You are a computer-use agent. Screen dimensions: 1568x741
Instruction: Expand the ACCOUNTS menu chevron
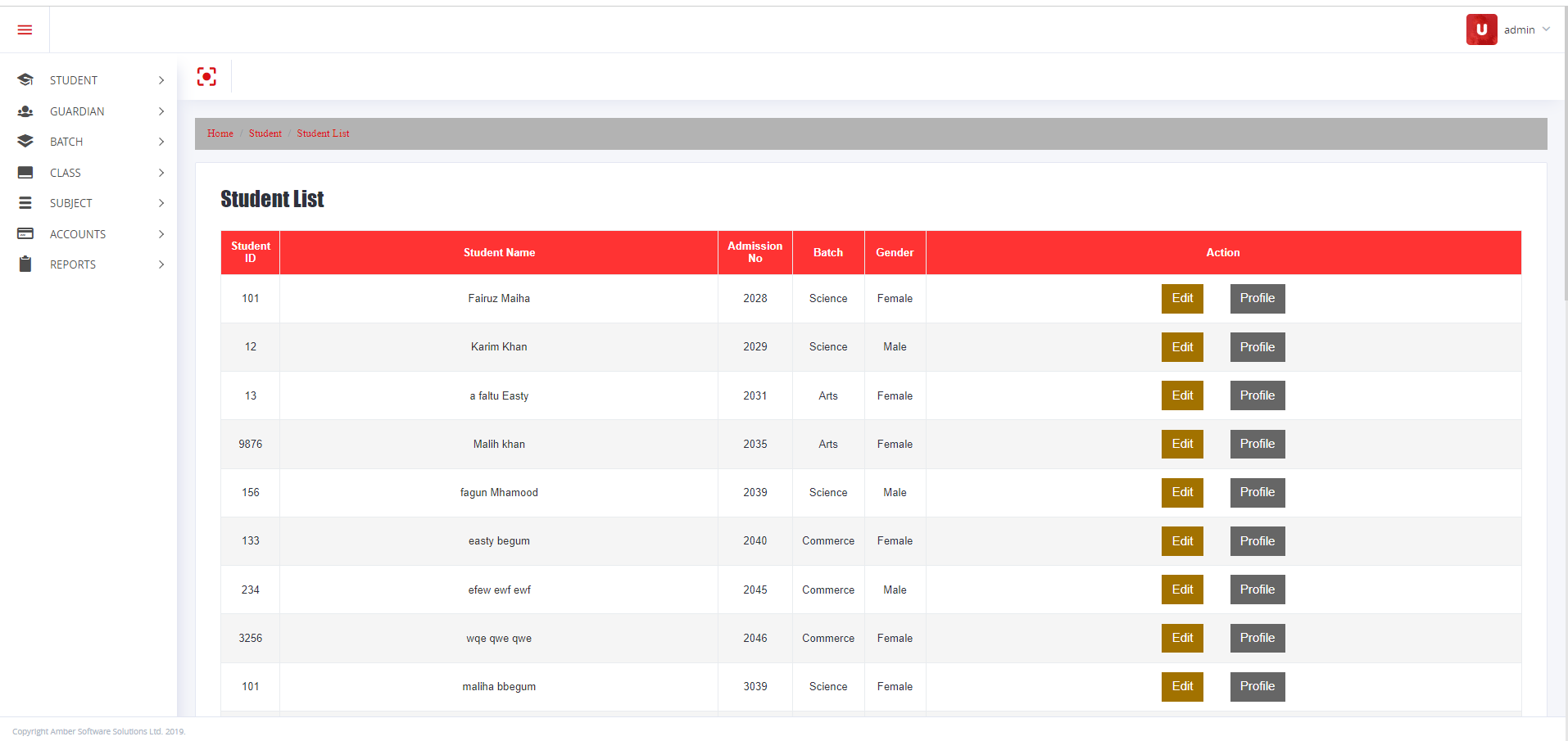tap(161, 233)
